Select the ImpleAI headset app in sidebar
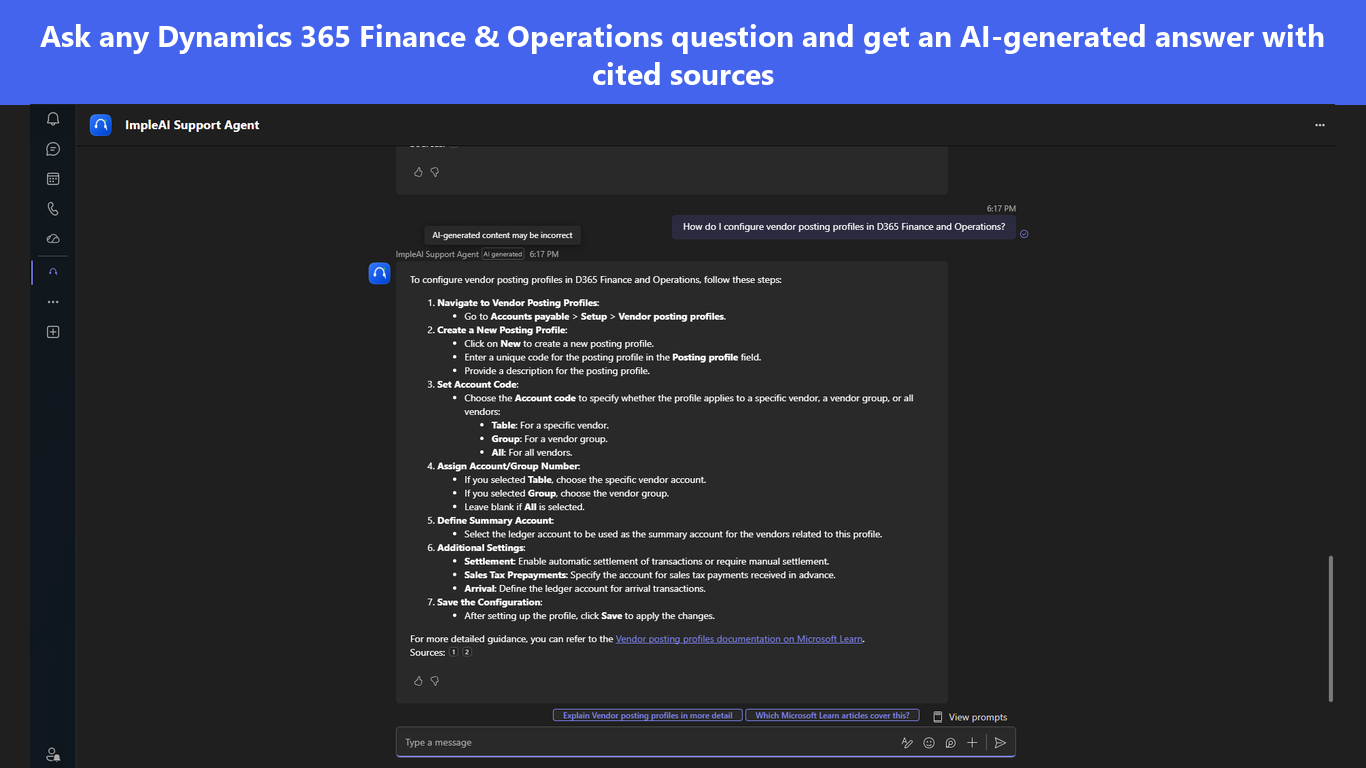The width and height of the screenshot is (1366, 768). pos(53,272)
